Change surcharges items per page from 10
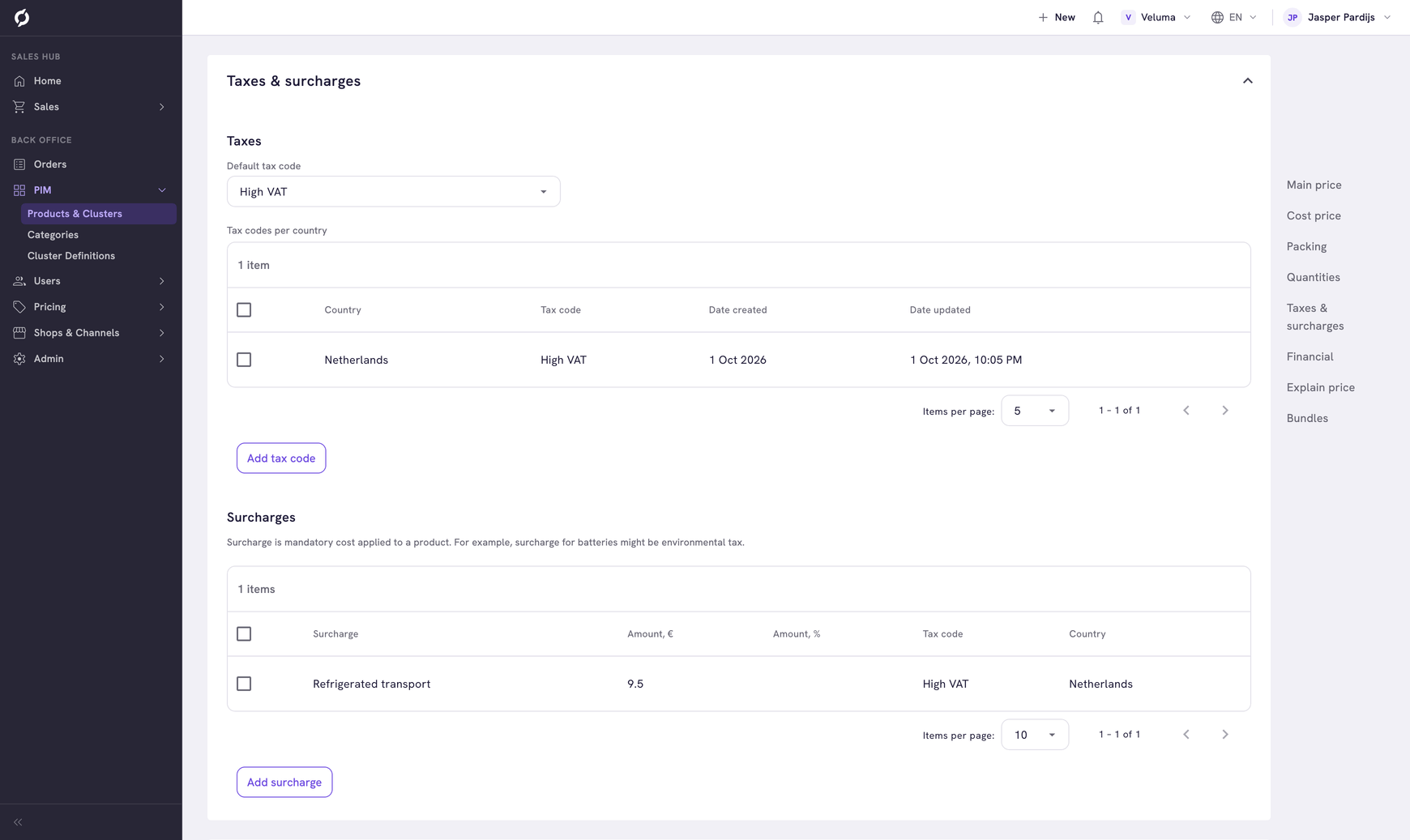1410x840 pixels. point(1035,735)
